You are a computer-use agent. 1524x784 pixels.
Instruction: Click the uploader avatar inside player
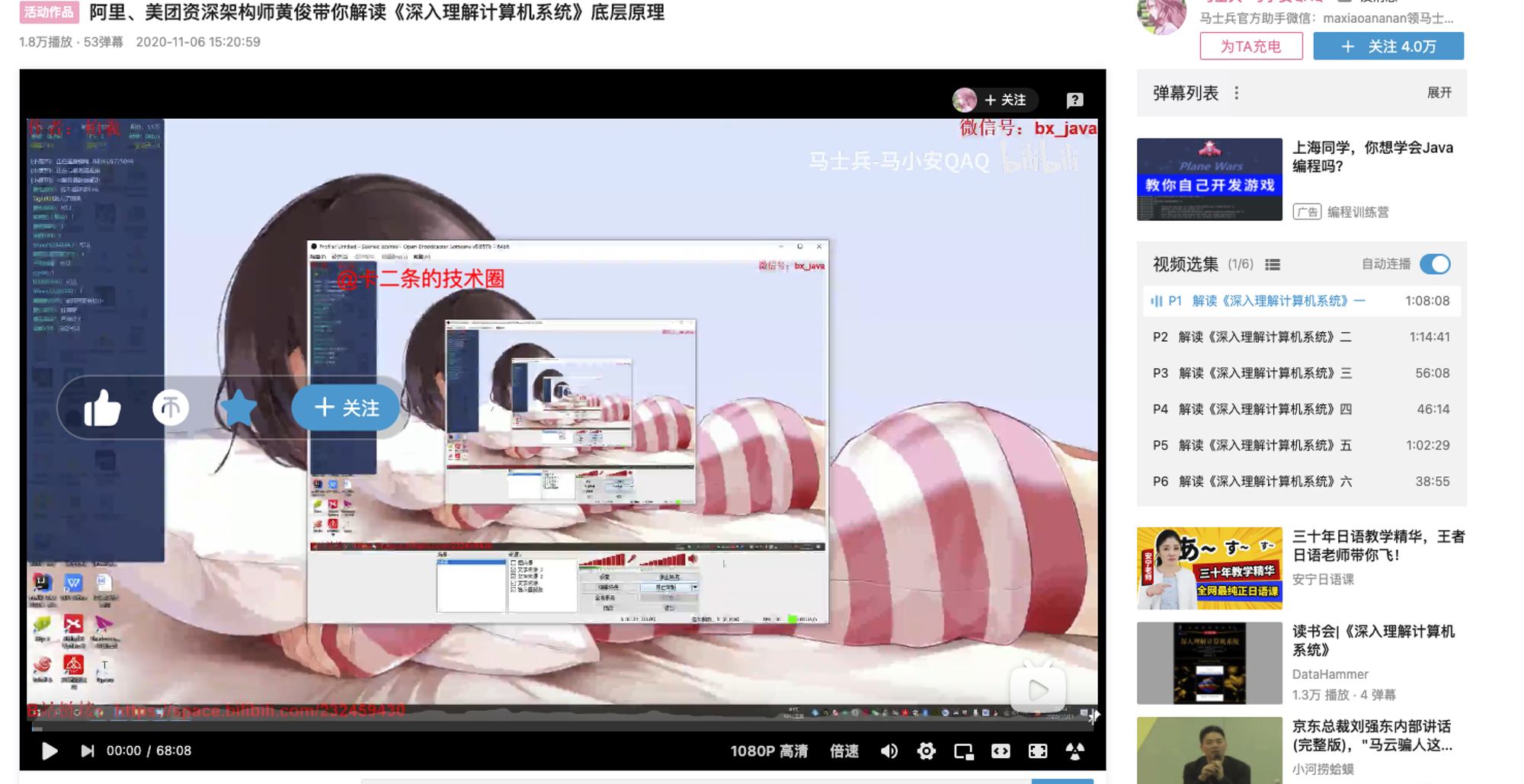[x=965, y=100]
